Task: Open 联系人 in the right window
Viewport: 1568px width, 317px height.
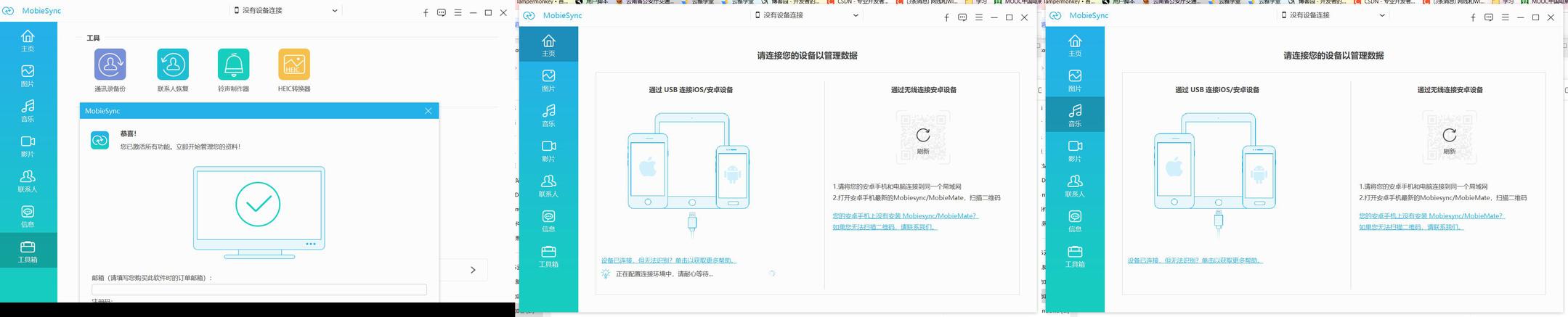Action: click(x=1075, y=185)
